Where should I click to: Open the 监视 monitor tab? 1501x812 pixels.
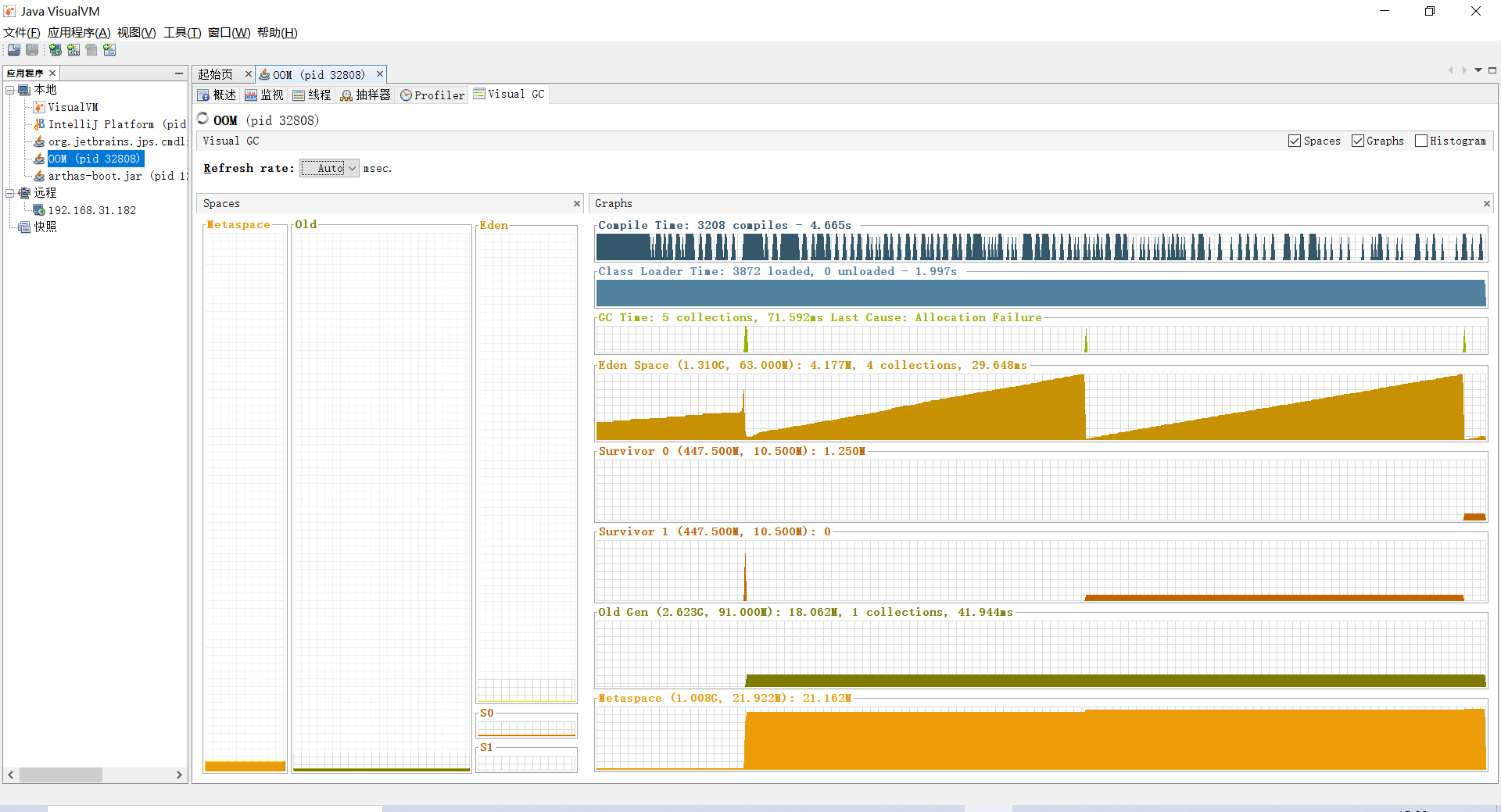(264, 95)
